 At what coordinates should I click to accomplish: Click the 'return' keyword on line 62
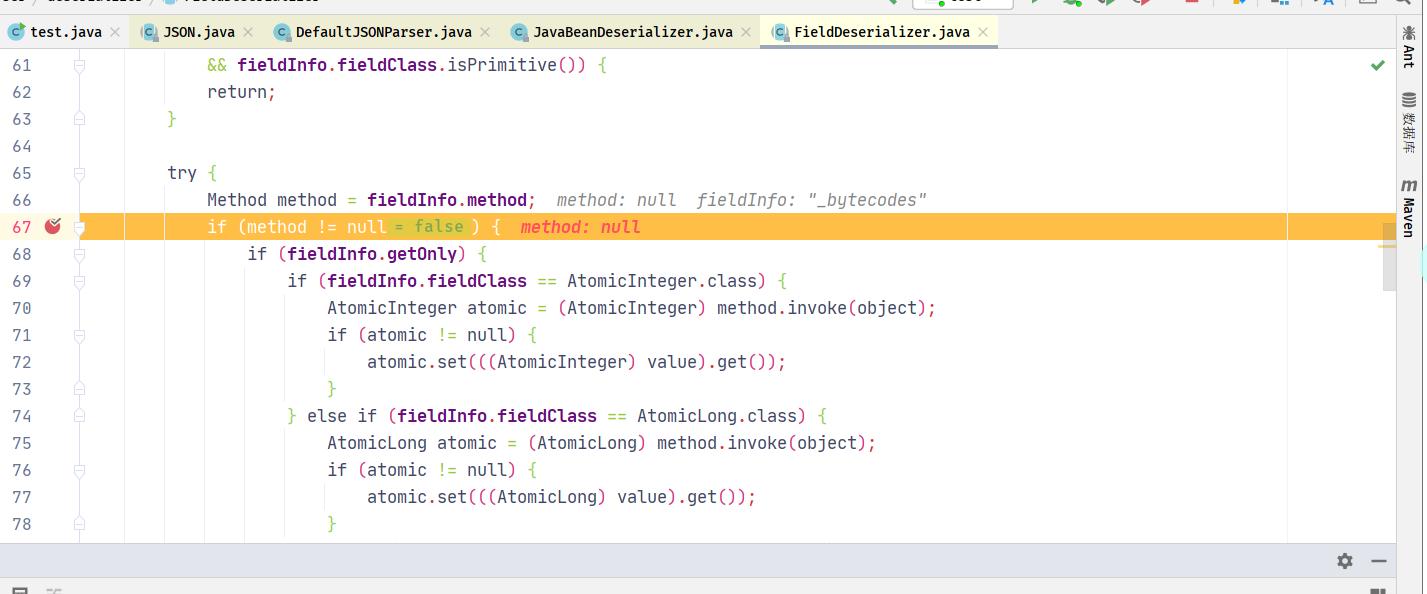coord(237,92)
